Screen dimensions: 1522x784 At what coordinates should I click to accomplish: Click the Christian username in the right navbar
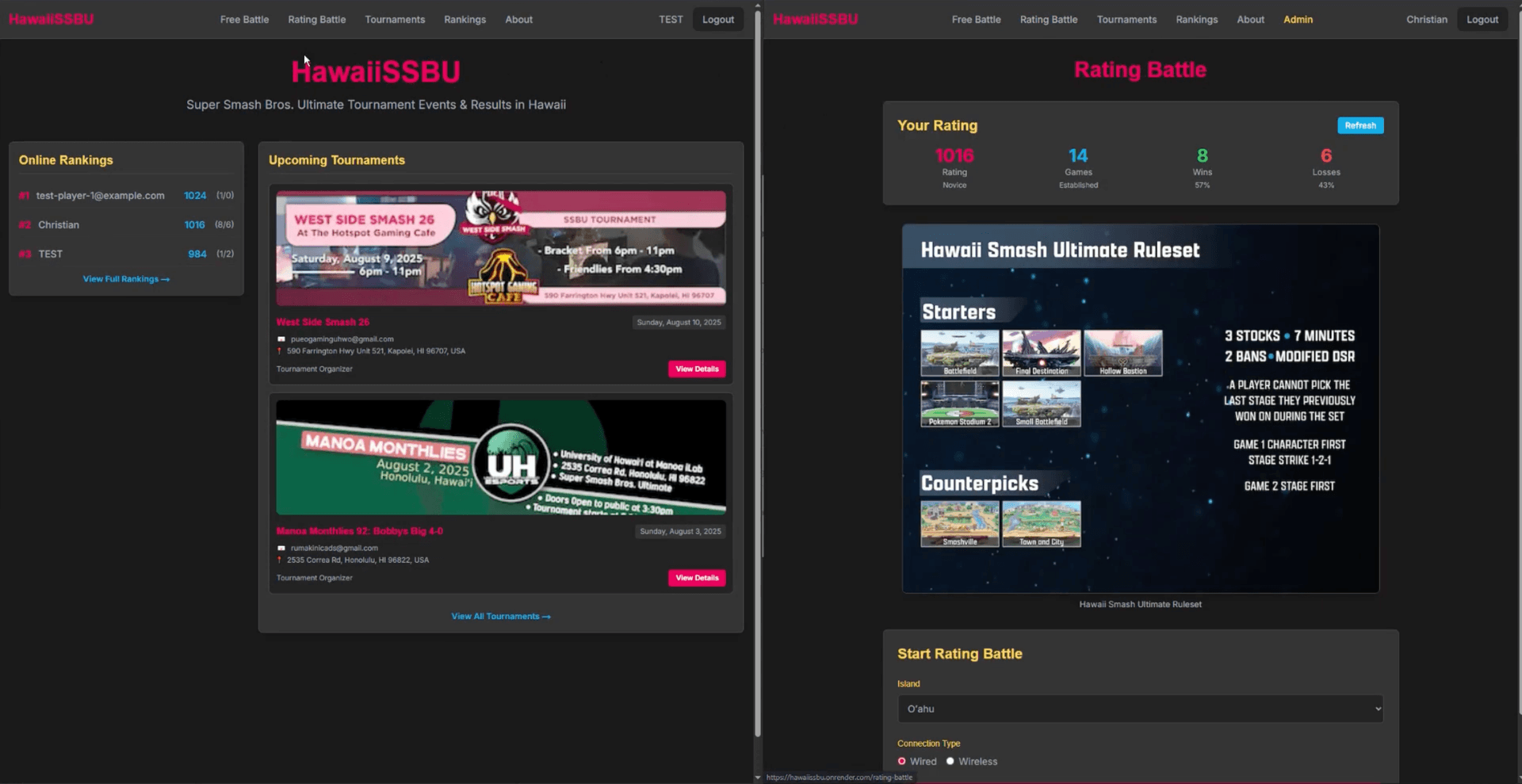coord(1427,20)
